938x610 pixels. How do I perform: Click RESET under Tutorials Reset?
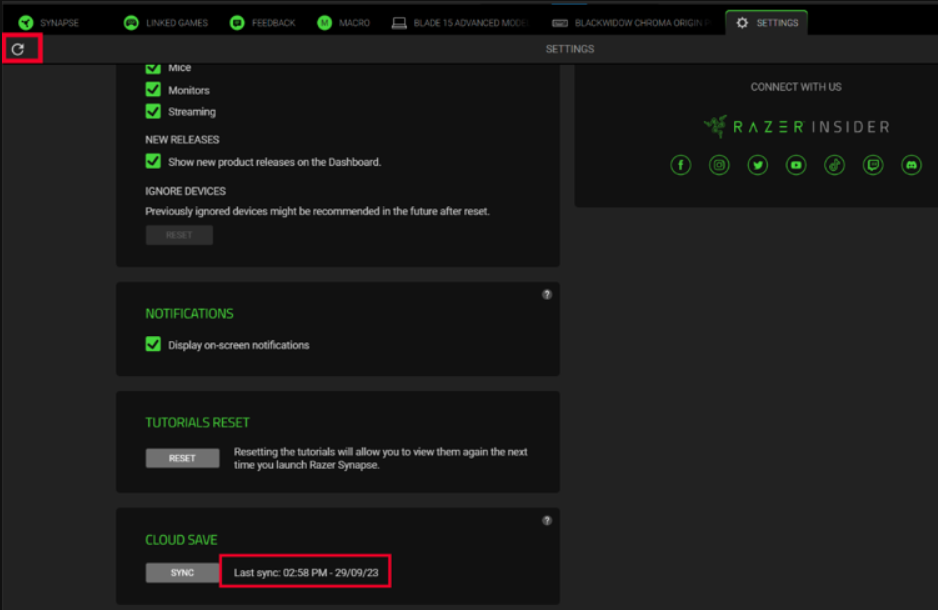point(182,458)
